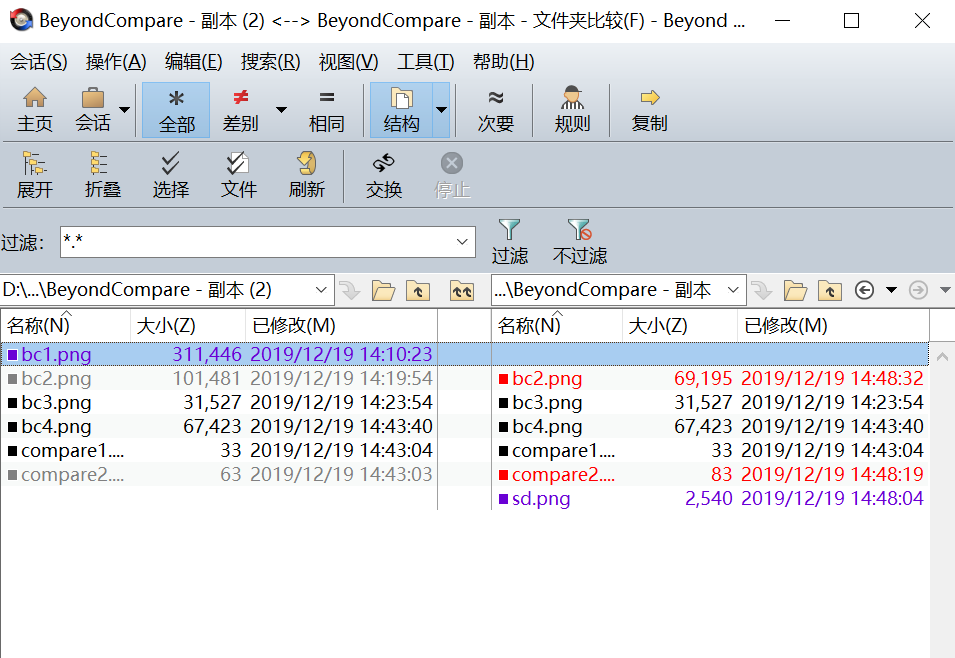Toggle 不过滤 to disable filtering
Viewport: 955px width, 658px height.
coord(580,240)
